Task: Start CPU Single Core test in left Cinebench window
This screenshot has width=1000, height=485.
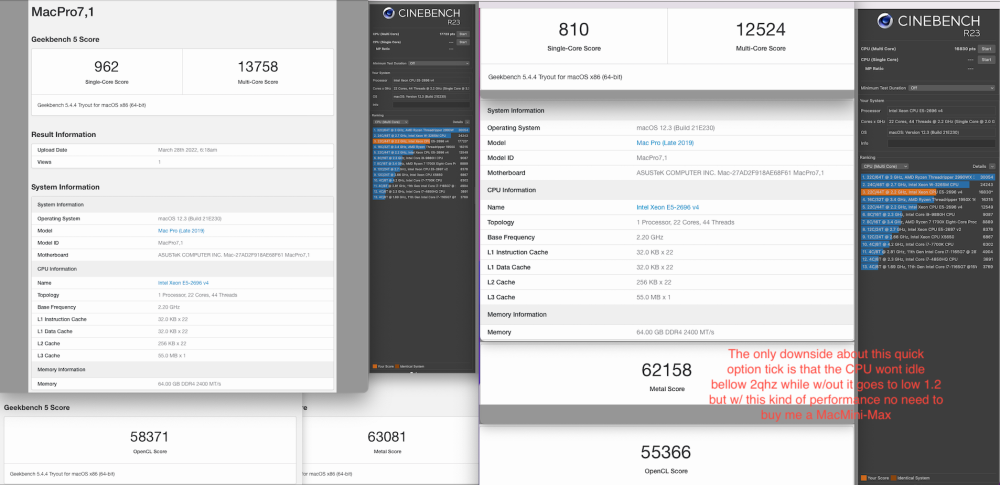Action: (x=463, y=42)
